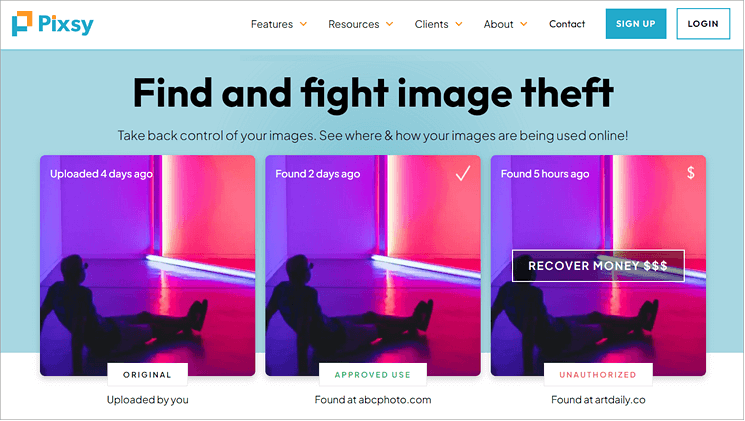745x421 pixels.
Task: Expand the Features dropdown chevron
Action: pyautogui.click(x=303, y=24)
